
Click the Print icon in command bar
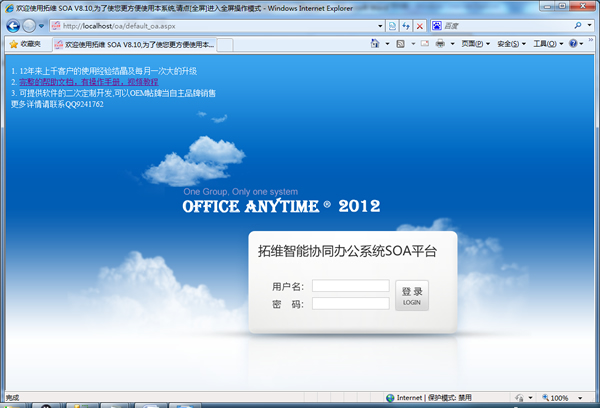[440, 44]
